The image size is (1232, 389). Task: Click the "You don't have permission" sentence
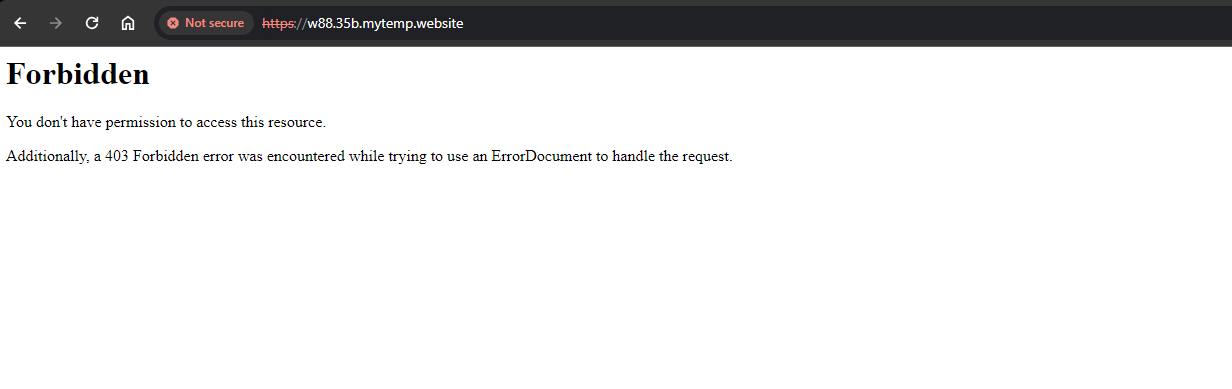click(166, 122)
